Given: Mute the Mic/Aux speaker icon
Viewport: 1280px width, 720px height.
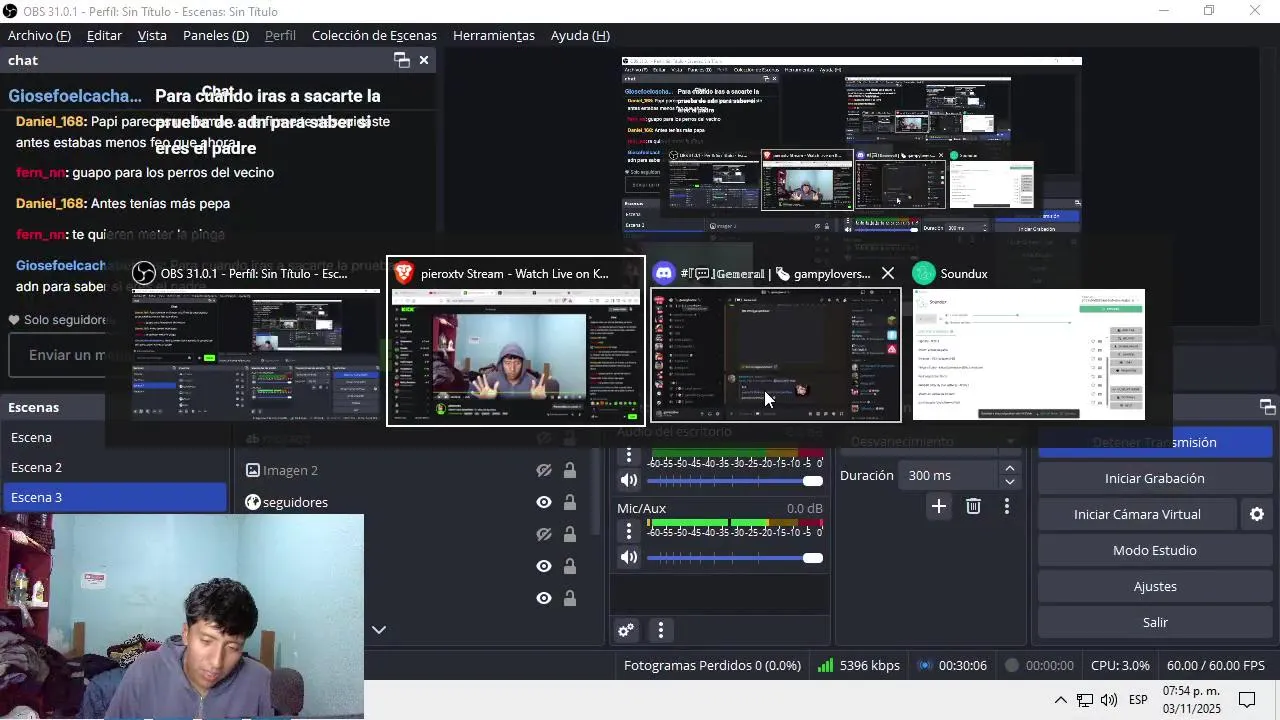Looking at the screenshot, I should 629,558.
